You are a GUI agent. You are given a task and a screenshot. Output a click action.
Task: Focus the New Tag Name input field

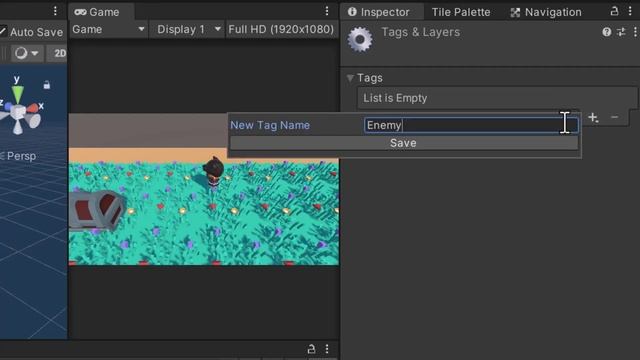tap(471, 125)
